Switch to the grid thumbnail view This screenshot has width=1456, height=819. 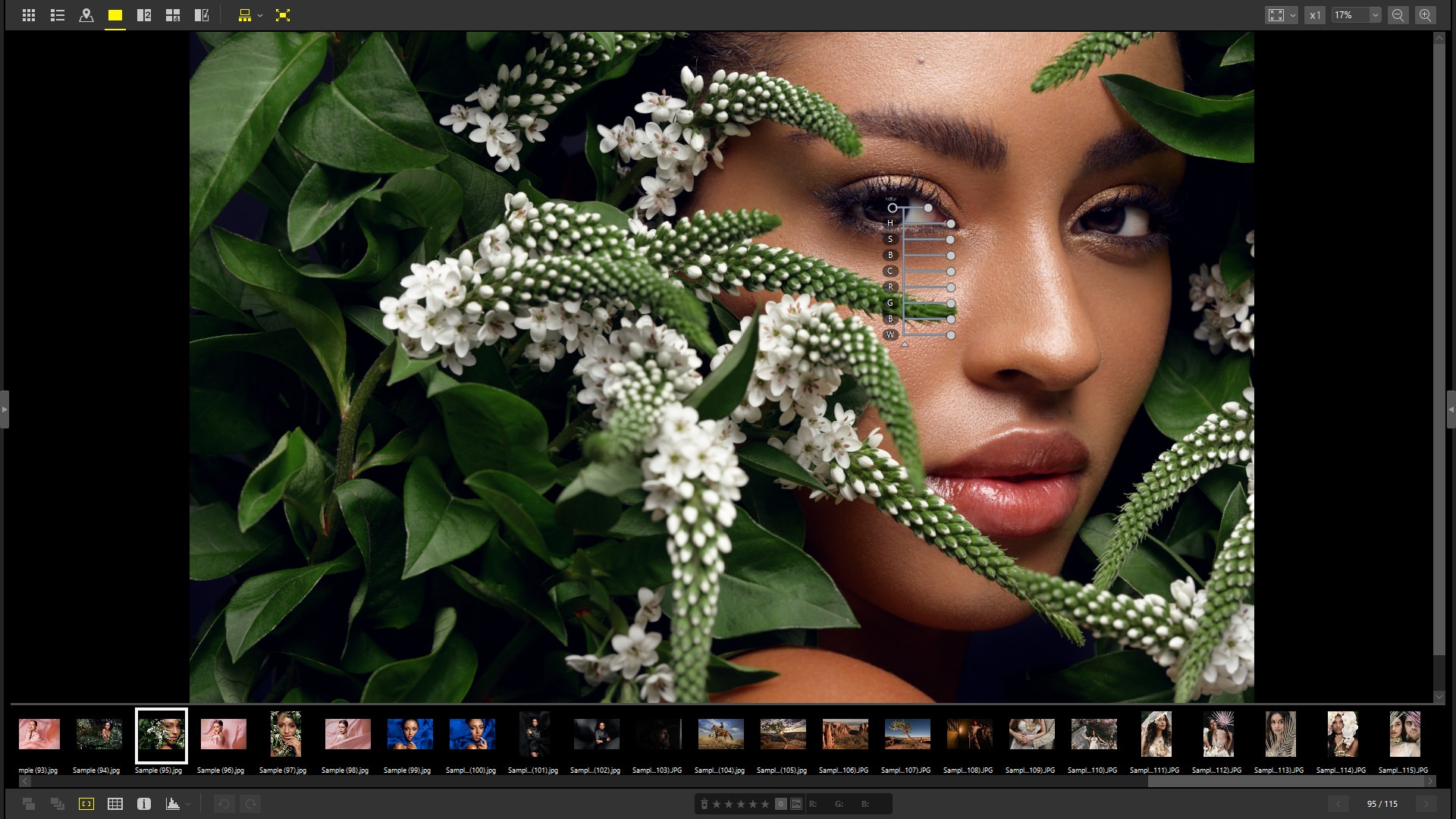pos(29,14)
